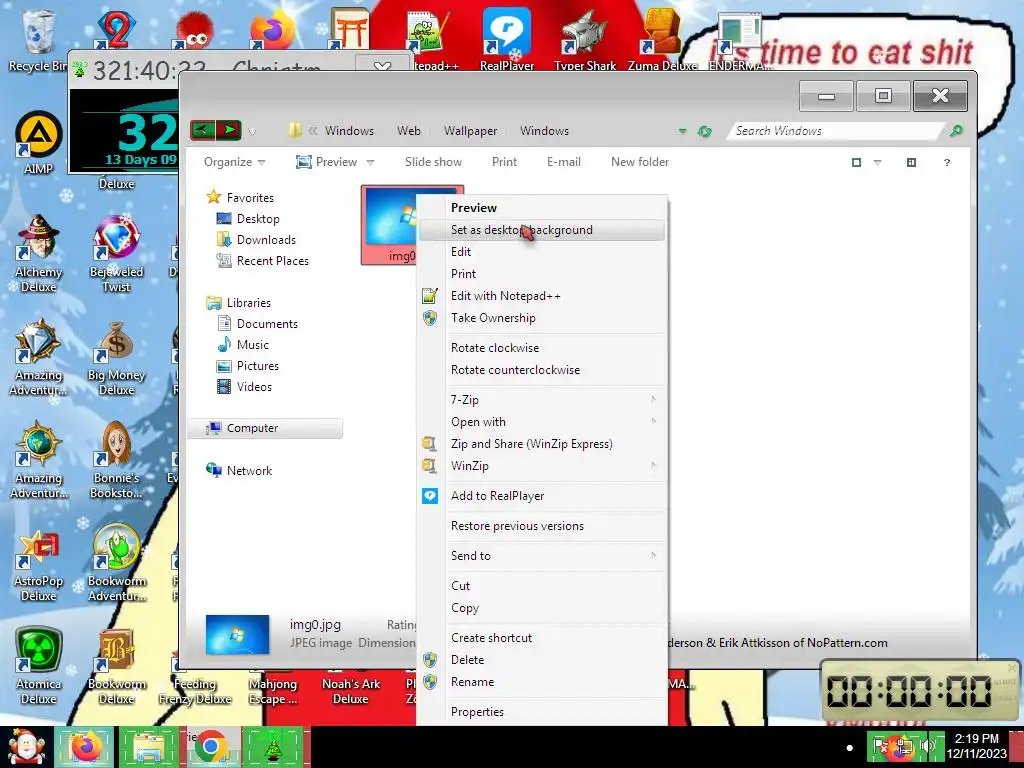Click the New folder toolbar button
Screen dimensions: 1024x768
click(x=640, y=162)
